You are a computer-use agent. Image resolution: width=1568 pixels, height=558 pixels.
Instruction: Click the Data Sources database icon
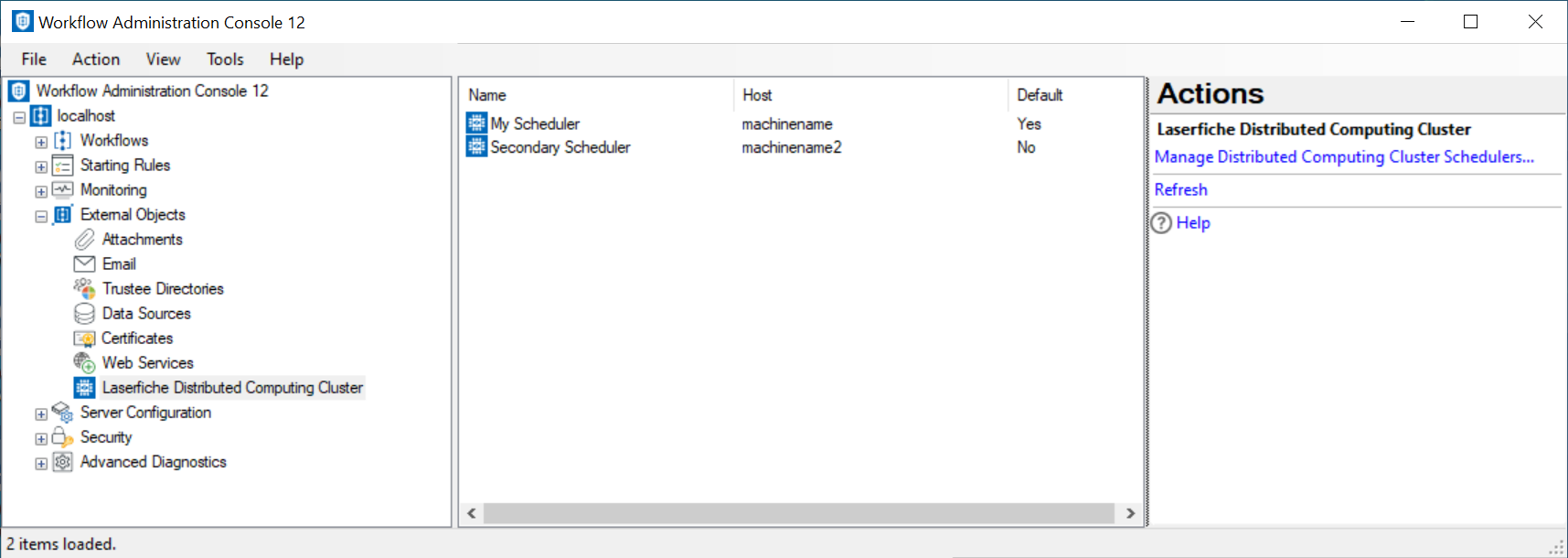coord(84,314)
